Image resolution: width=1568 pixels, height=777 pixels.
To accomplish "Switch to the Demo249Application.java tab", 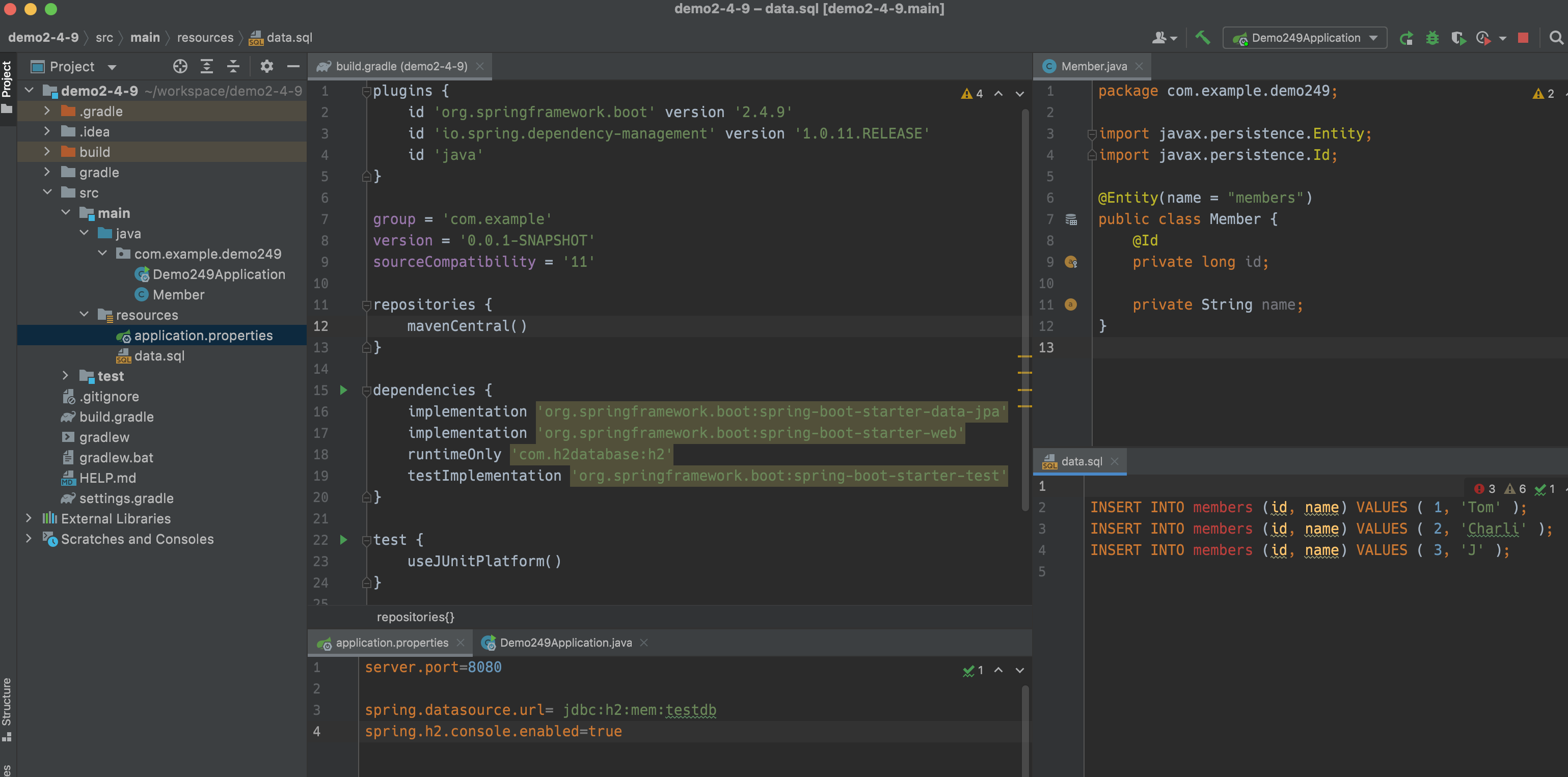I will click(x=565, y=643).
